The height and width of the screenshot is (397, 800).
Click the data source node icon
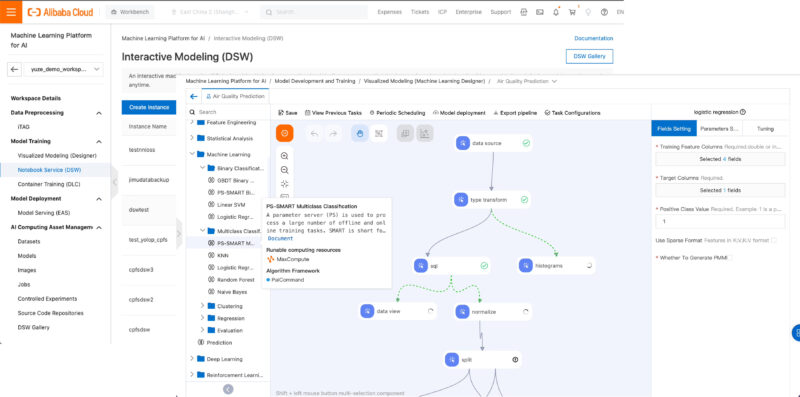point(463,143)
